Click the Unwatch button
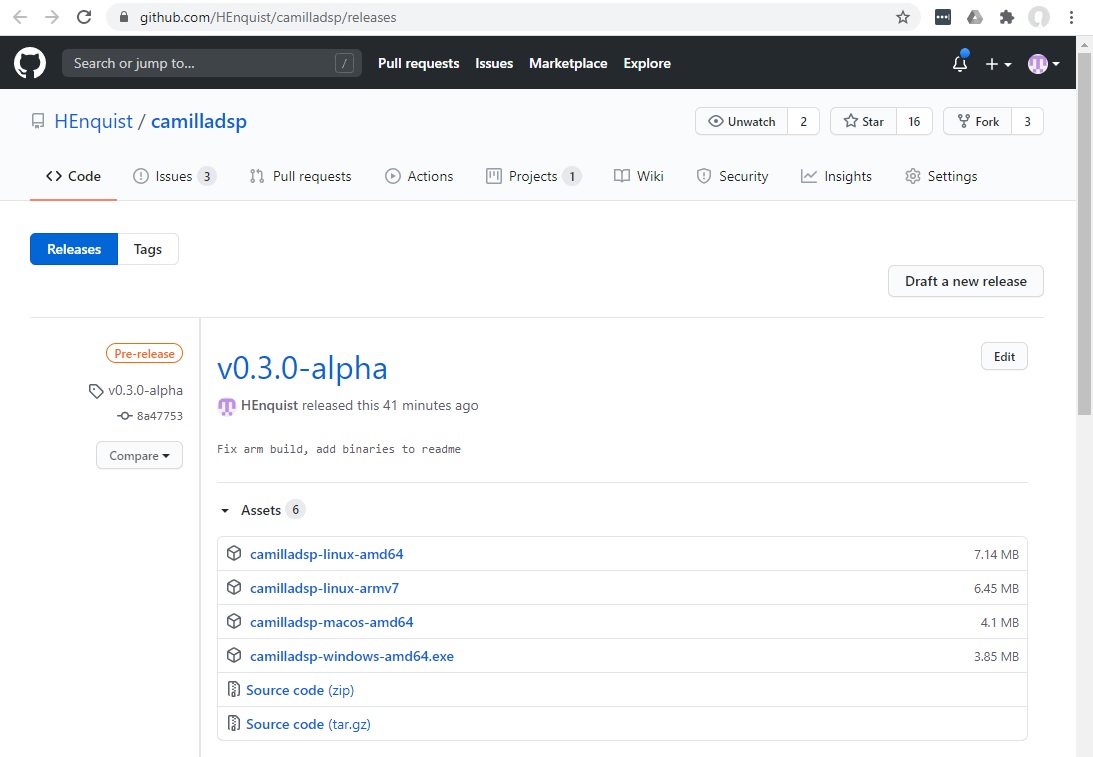 (x=742, y=121)
